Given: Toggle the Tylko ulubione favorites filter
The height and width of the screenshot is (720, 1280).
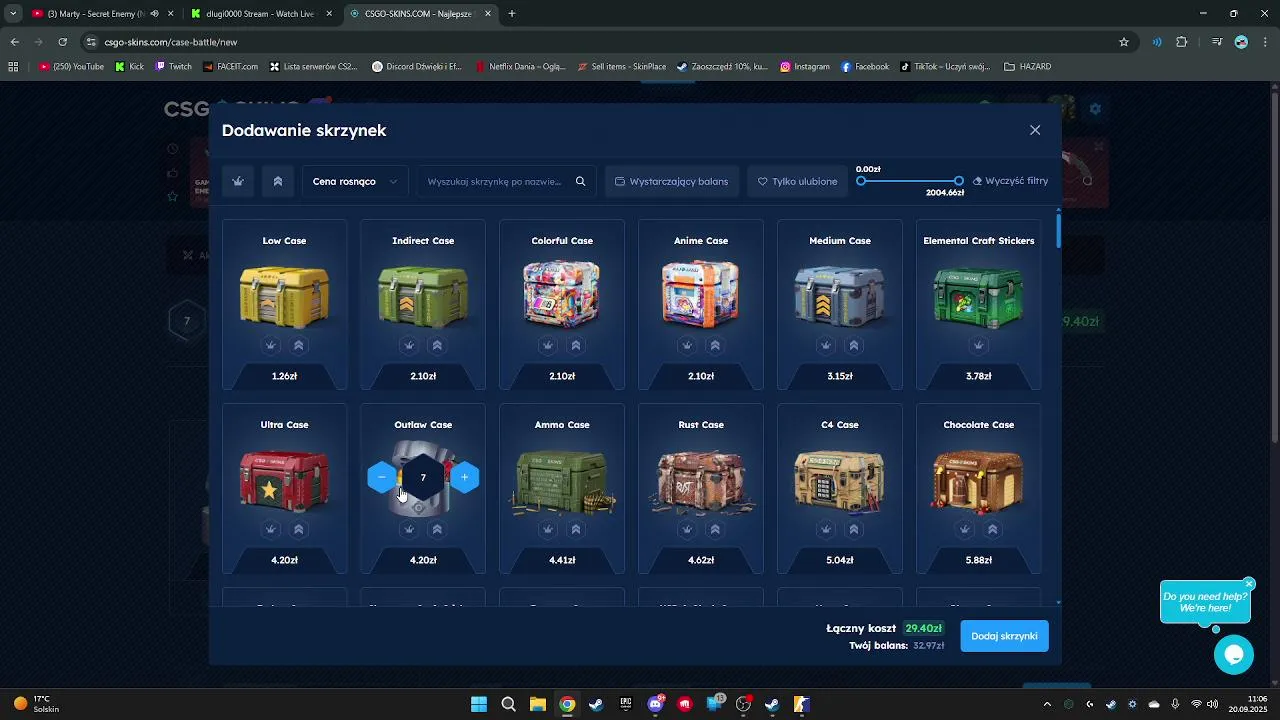Looking at the screenshot, I should [798, 181].
